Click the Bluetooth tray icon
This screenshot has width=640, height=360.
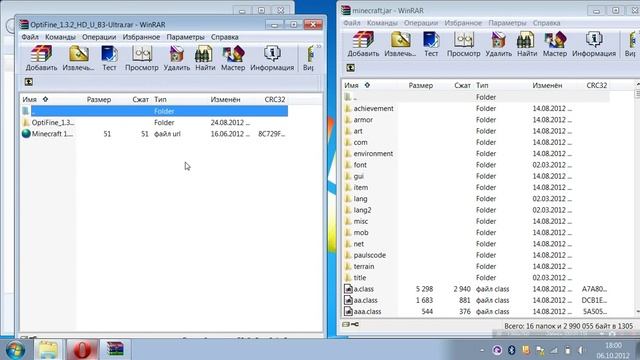pyautogui.click(x=511, y=350)
